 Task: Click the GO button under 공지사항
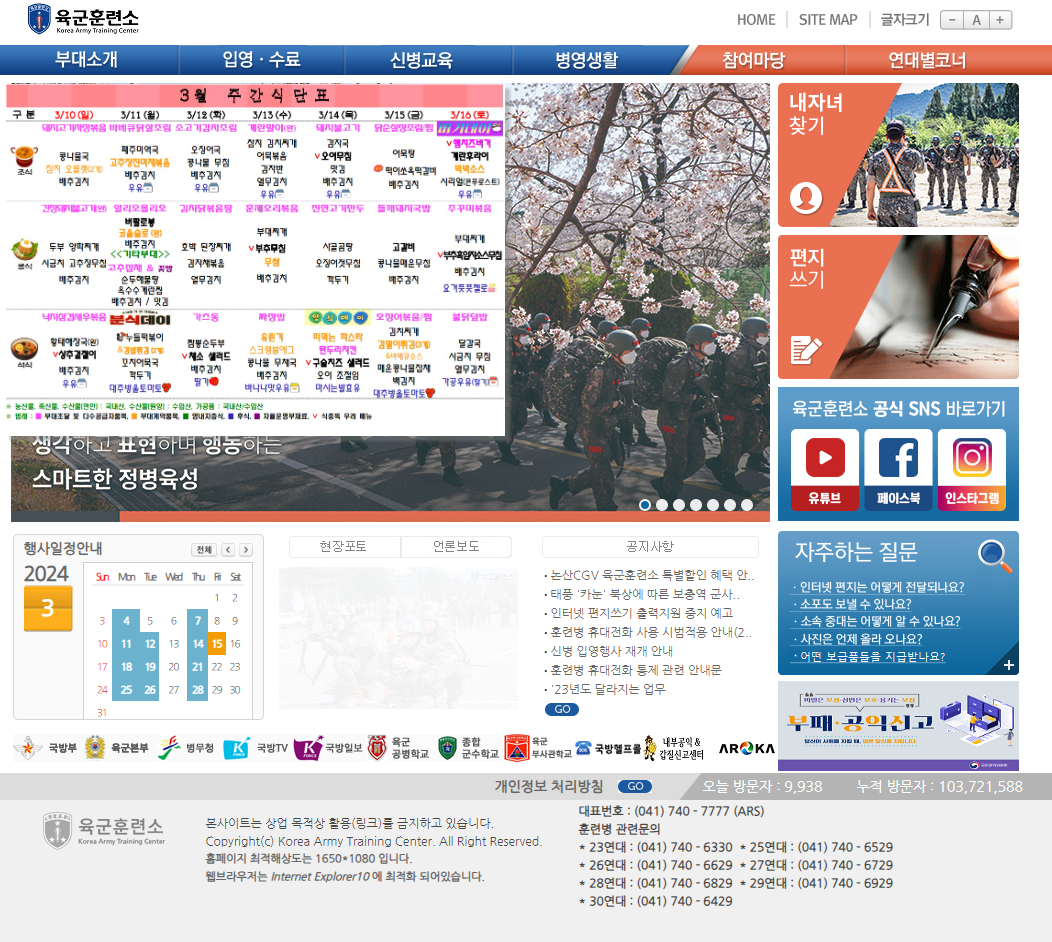561,709
